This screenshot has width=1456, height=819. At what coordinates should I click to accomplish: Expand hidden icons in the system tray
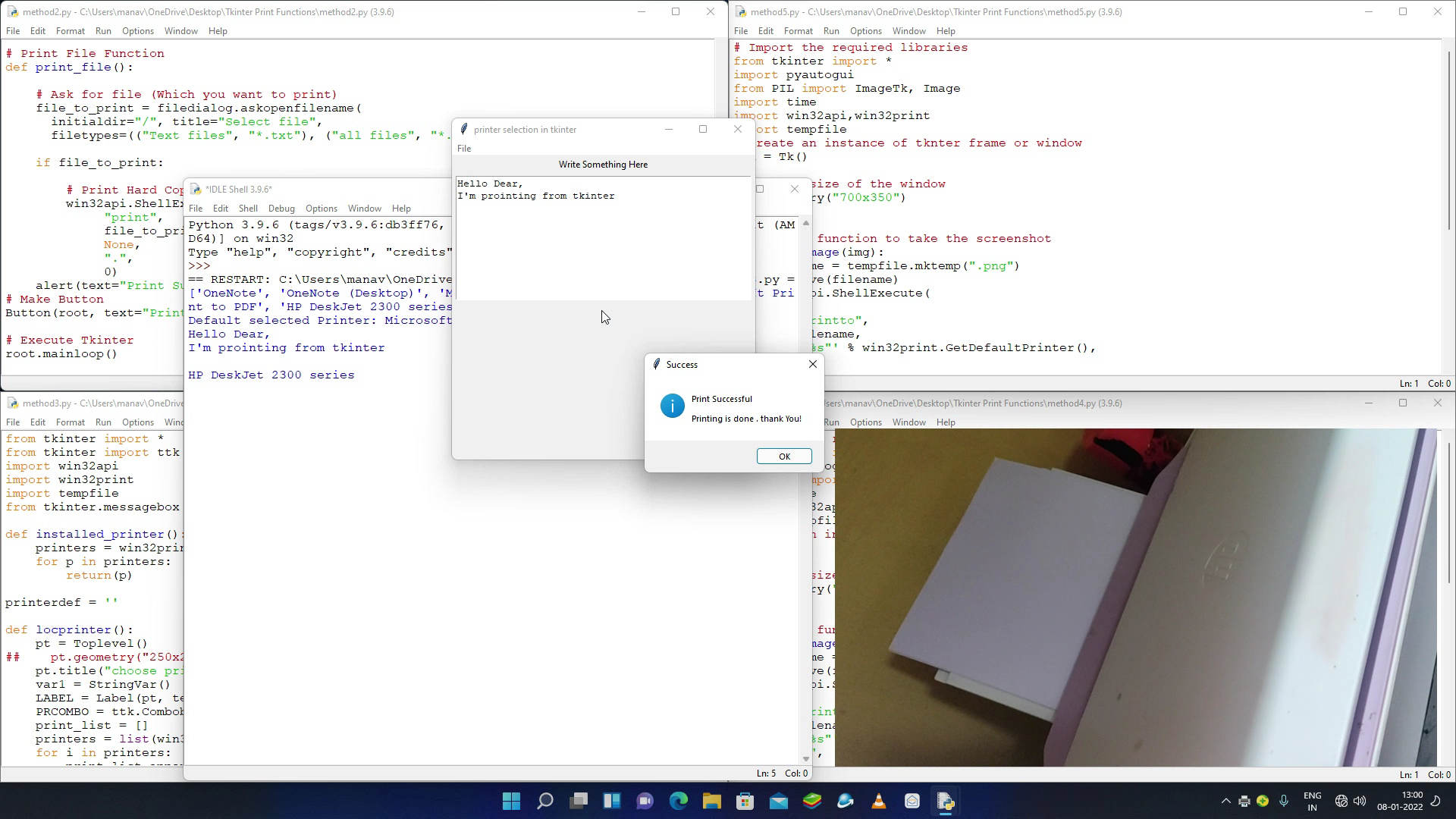(1226, 801)
